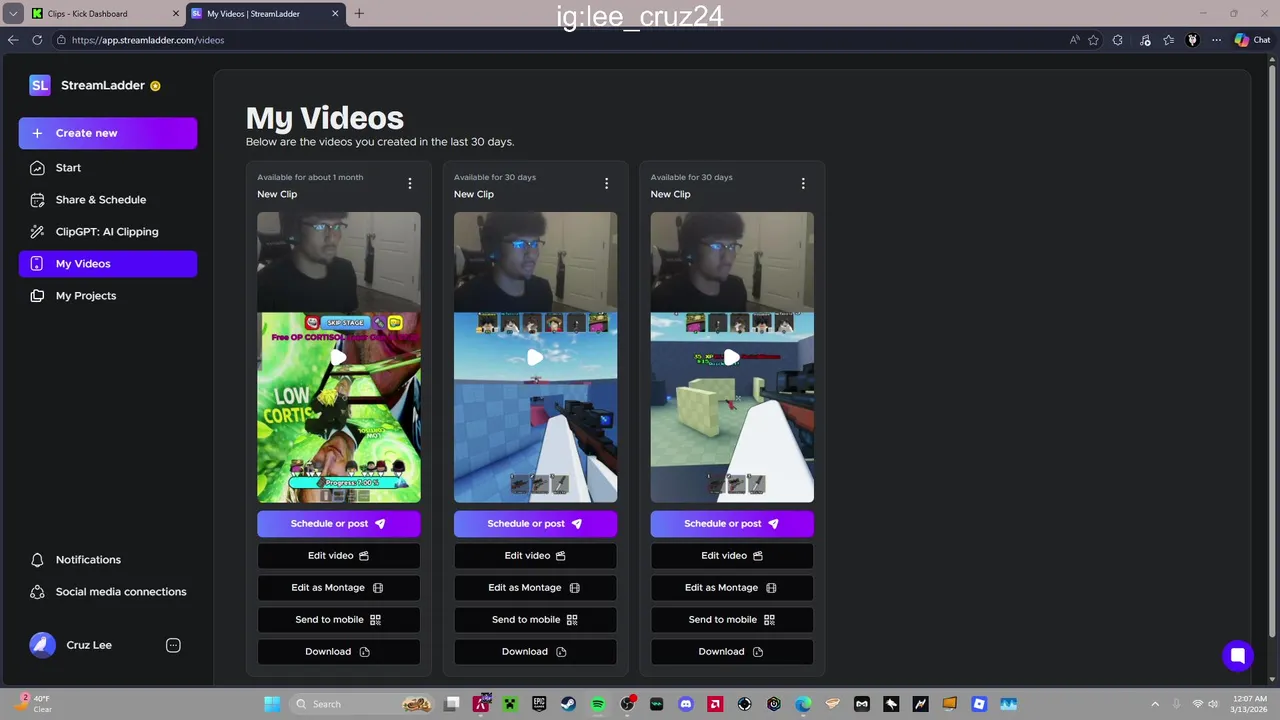The width and height of the screenshot is (1280, 720).
Task: Open Microsoft Edge taskbar icon
Action: (x=803, y=704)
